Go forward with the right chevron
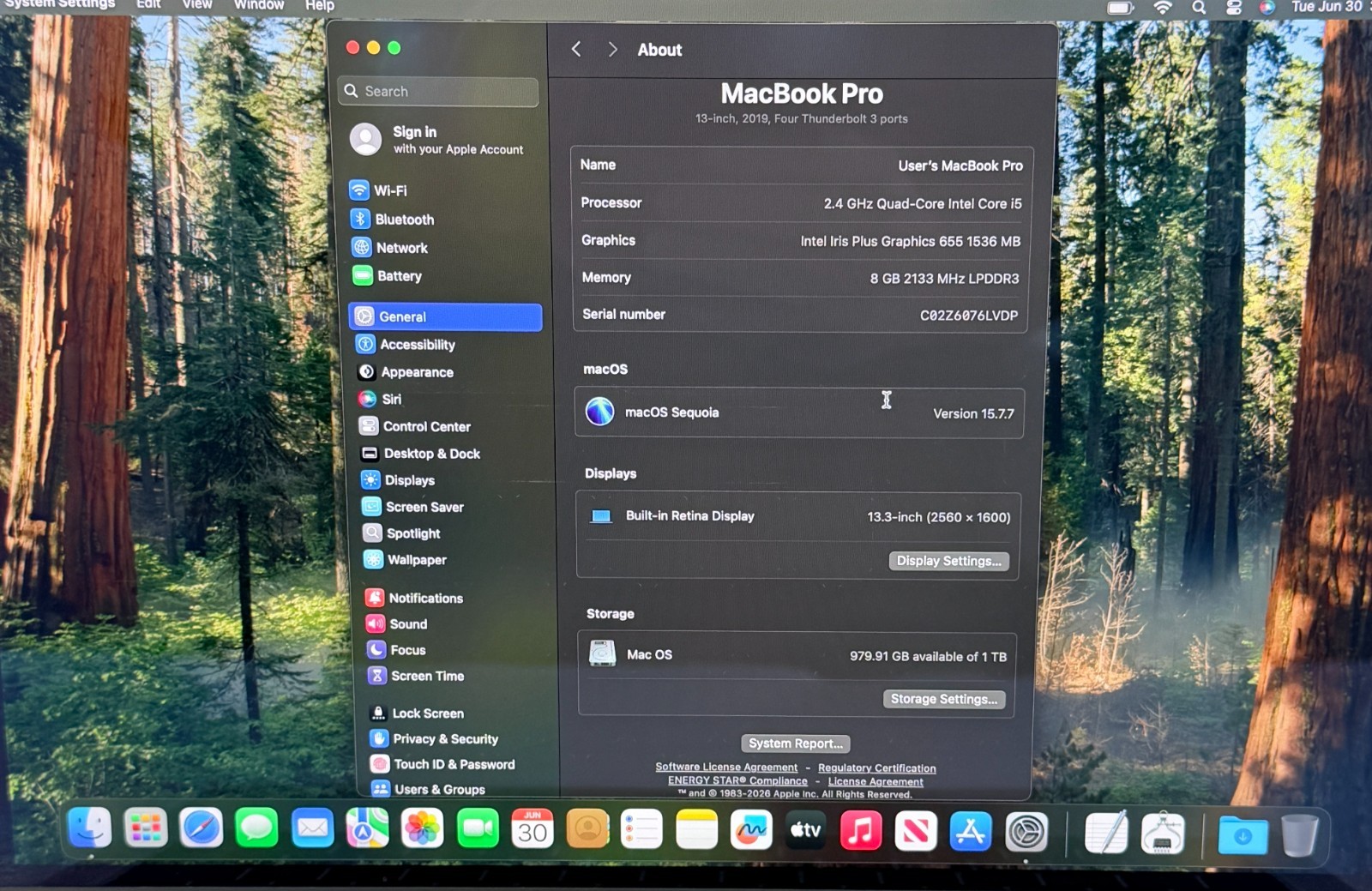 (612, 50)
